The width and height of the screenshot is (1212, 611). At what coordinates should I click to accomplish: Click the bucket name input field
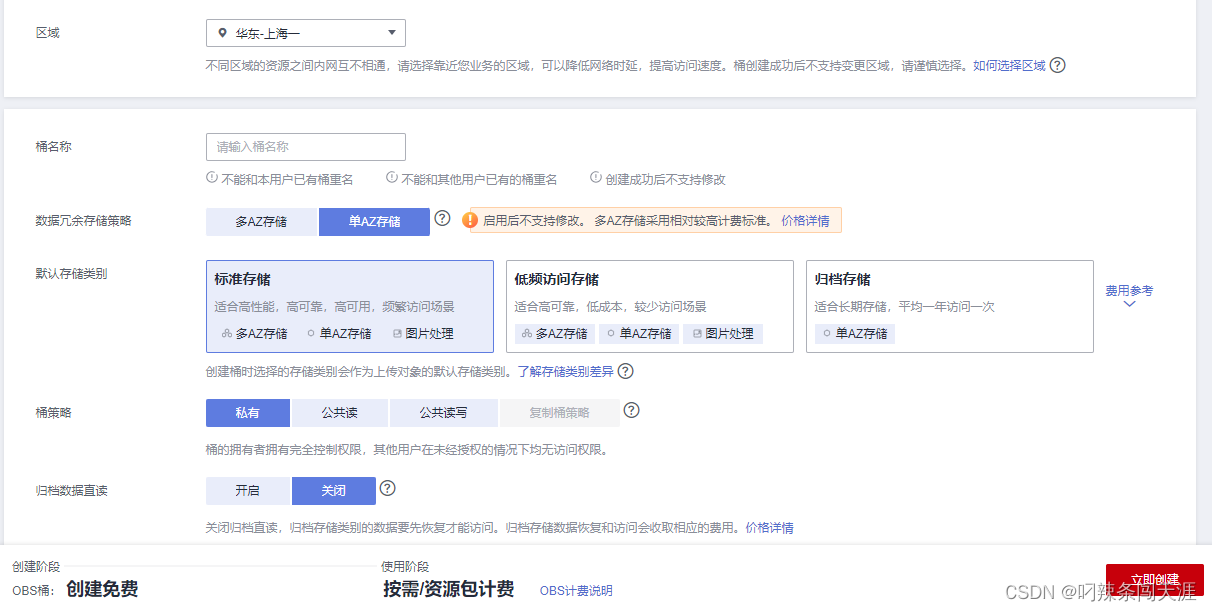coord(305,146)
